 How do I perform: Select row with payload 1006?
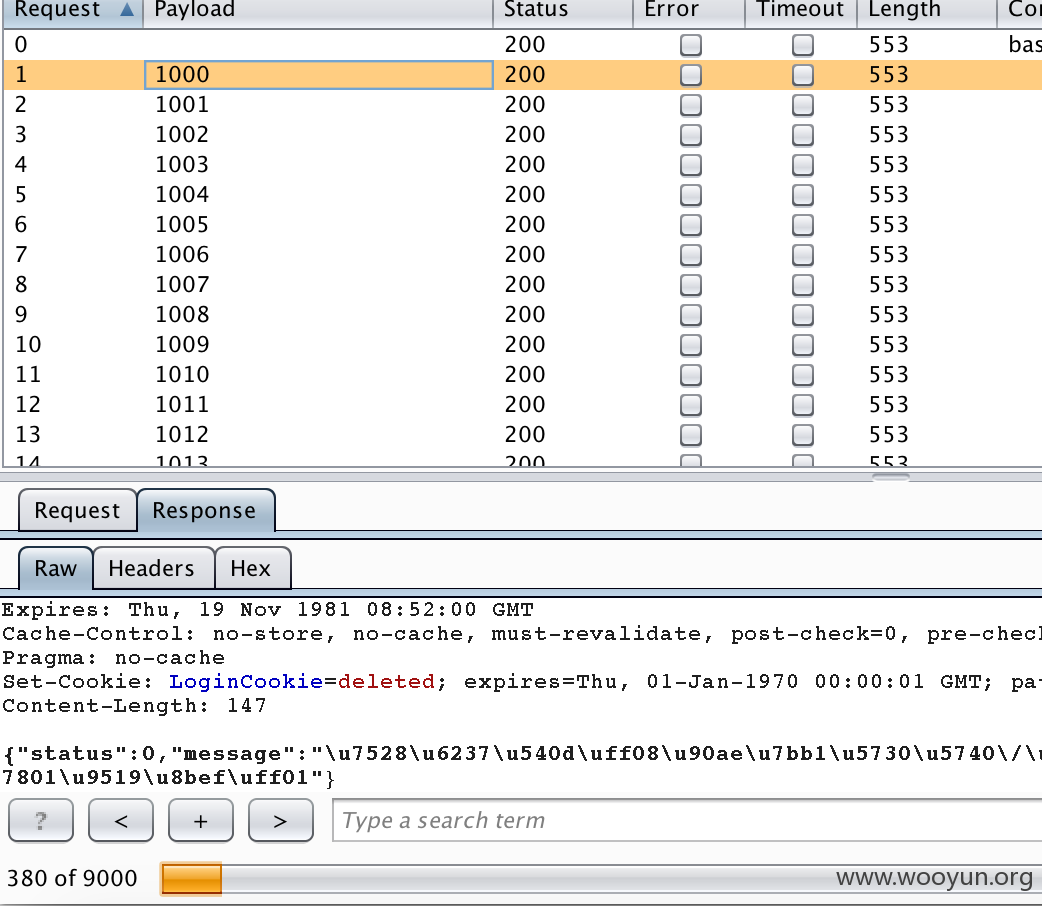522,254
